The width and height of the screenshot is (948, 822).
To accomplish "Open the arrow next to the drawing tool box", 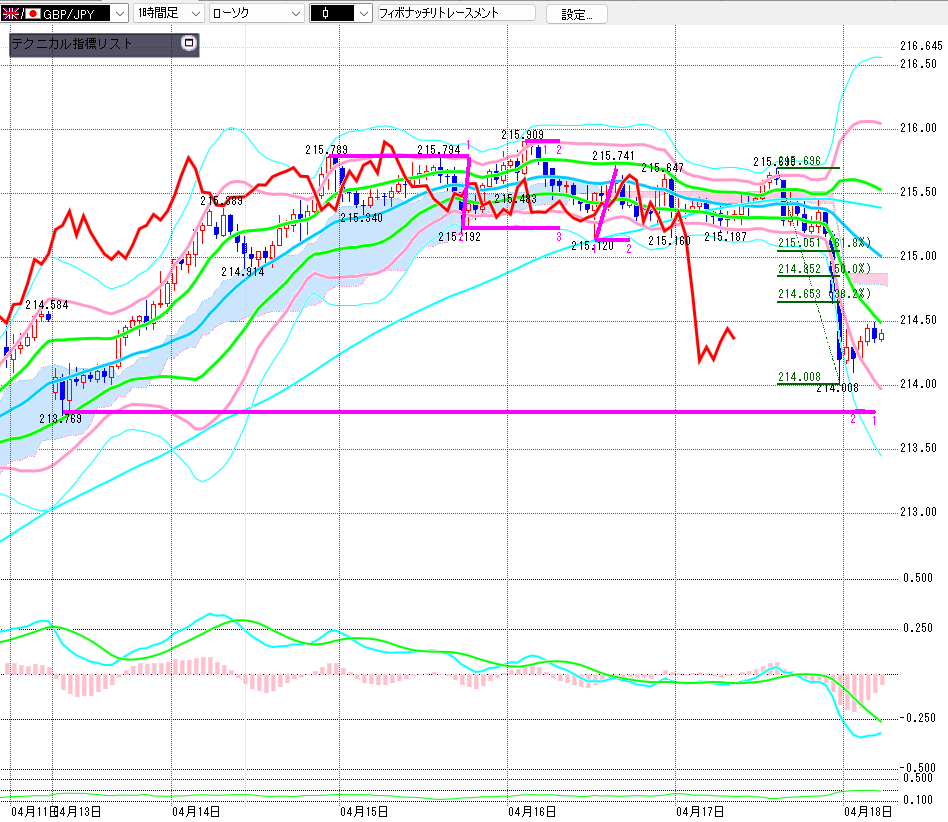I will tap(363, 14).
